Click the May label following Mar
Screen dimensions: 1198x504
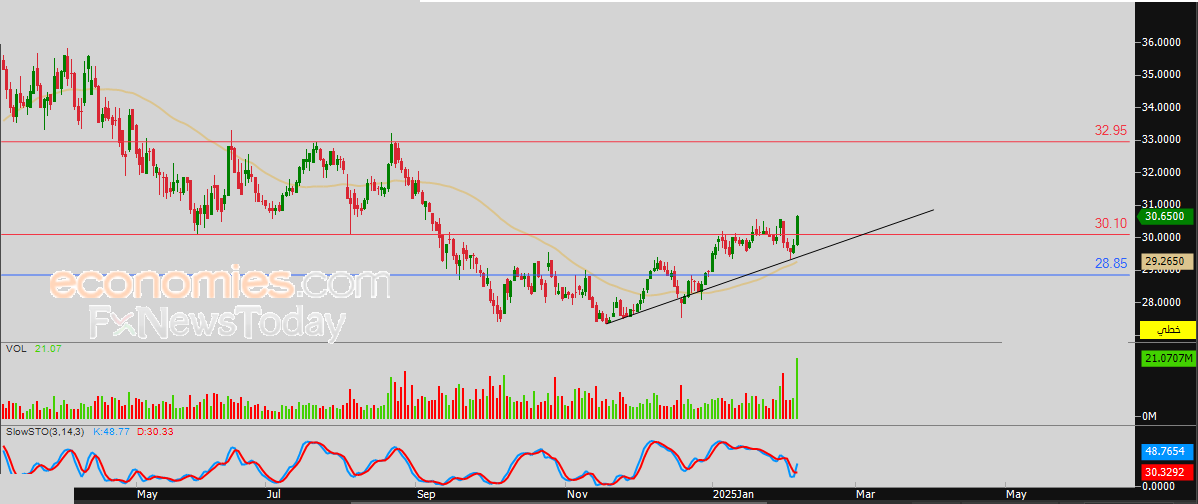point(1015,496)
